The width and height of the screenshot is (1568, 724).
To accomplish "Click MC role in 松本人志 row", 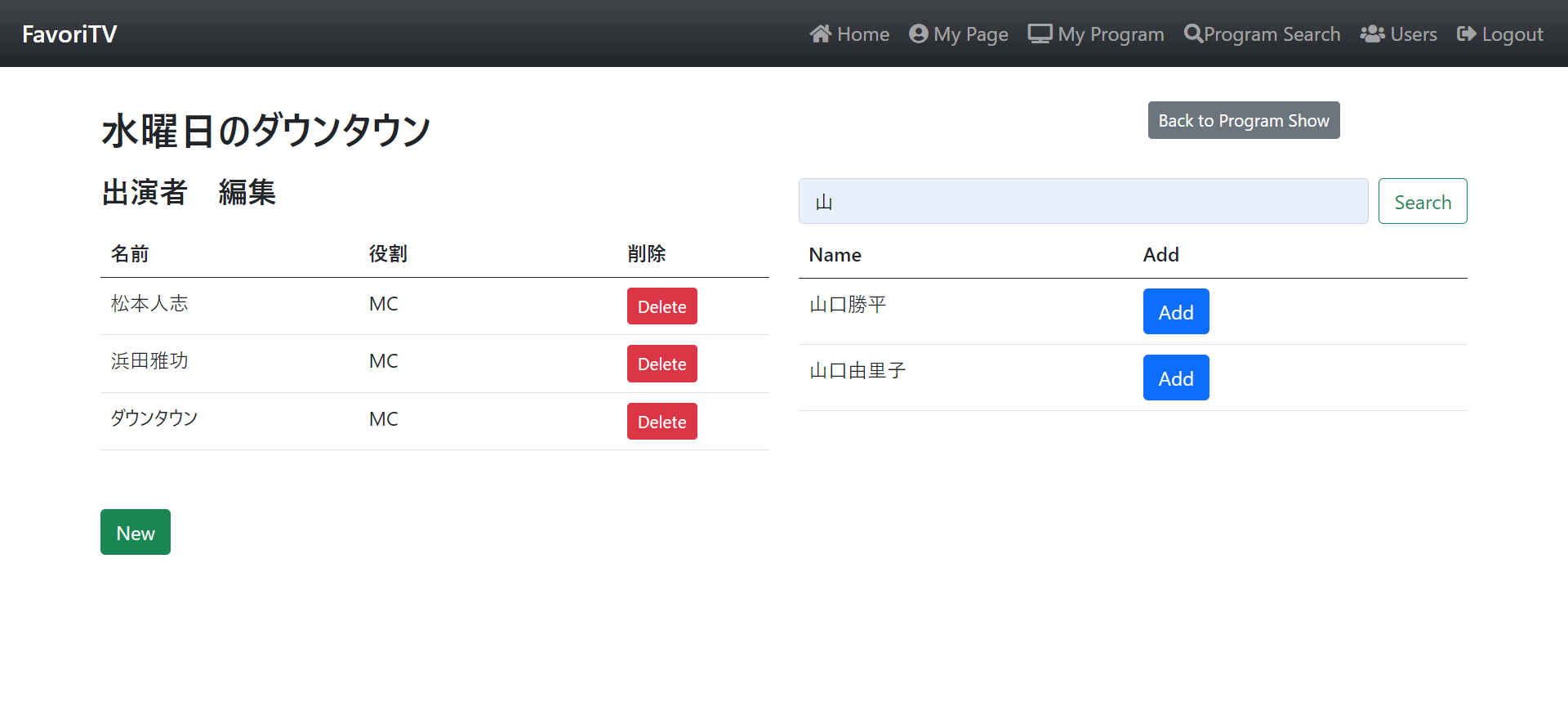I will [x=384, y=304].
